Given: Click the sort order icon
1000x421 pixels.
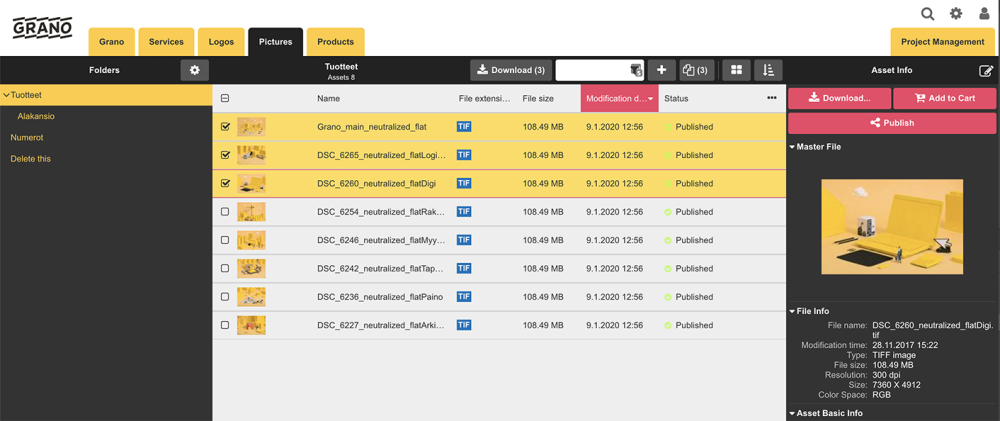Looking at the screenshot, I should 768,70.
